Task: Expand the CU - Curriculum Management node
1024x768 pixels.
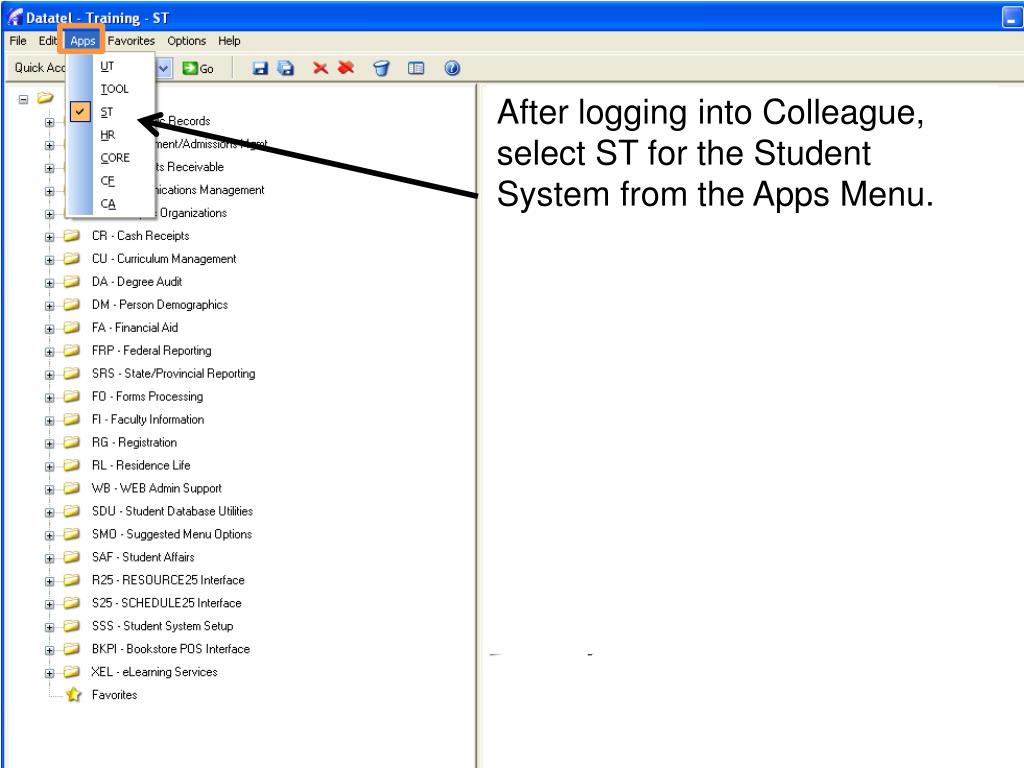Action: pos(50,260)
